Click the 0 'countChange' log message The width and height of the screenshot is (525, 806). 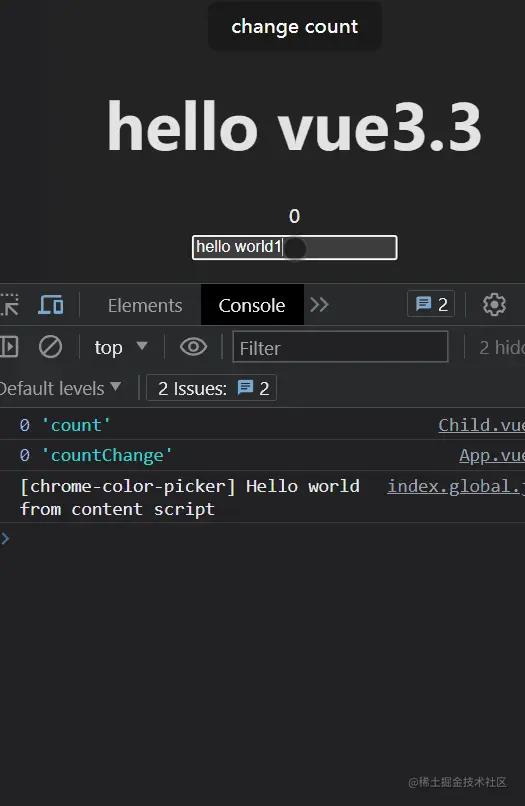point(96,455)
